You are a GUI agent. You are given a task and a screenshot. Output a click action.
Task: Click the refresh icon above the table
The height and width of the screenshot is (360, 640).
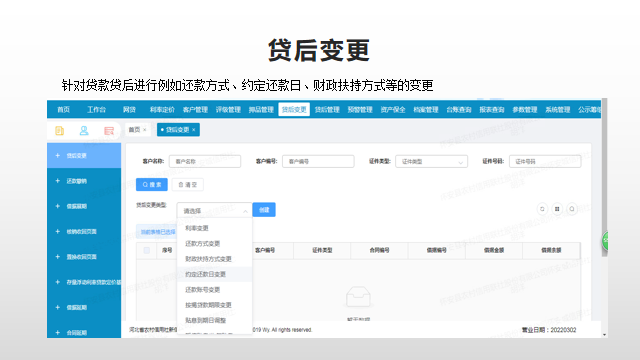[542, 209]
